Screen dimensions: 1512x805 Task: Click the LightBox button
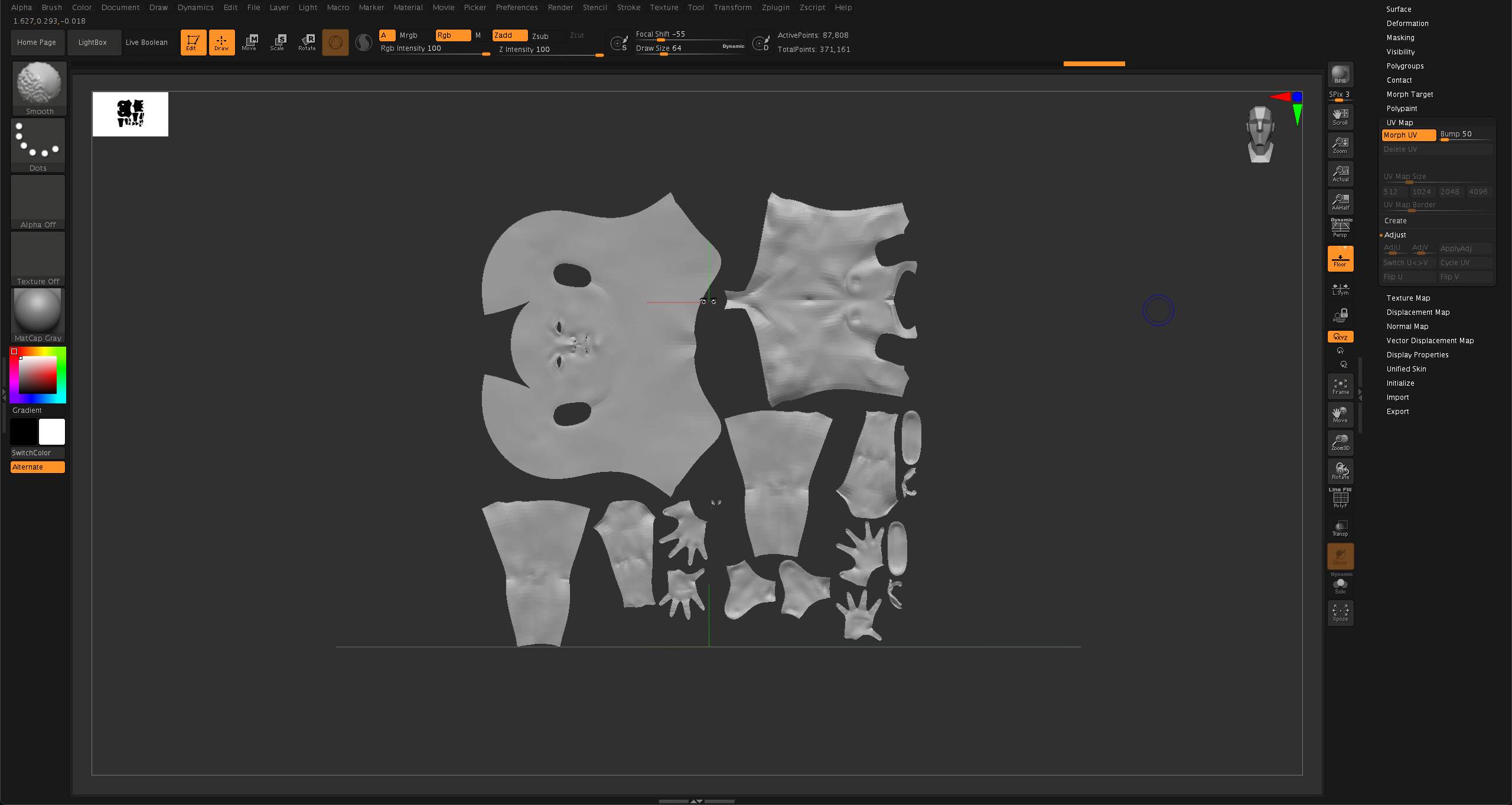(93, 43)
